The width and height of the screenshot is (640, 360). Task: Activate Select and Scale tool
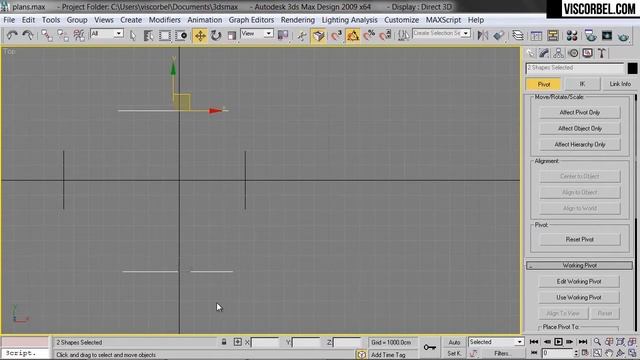pos(231,36)
